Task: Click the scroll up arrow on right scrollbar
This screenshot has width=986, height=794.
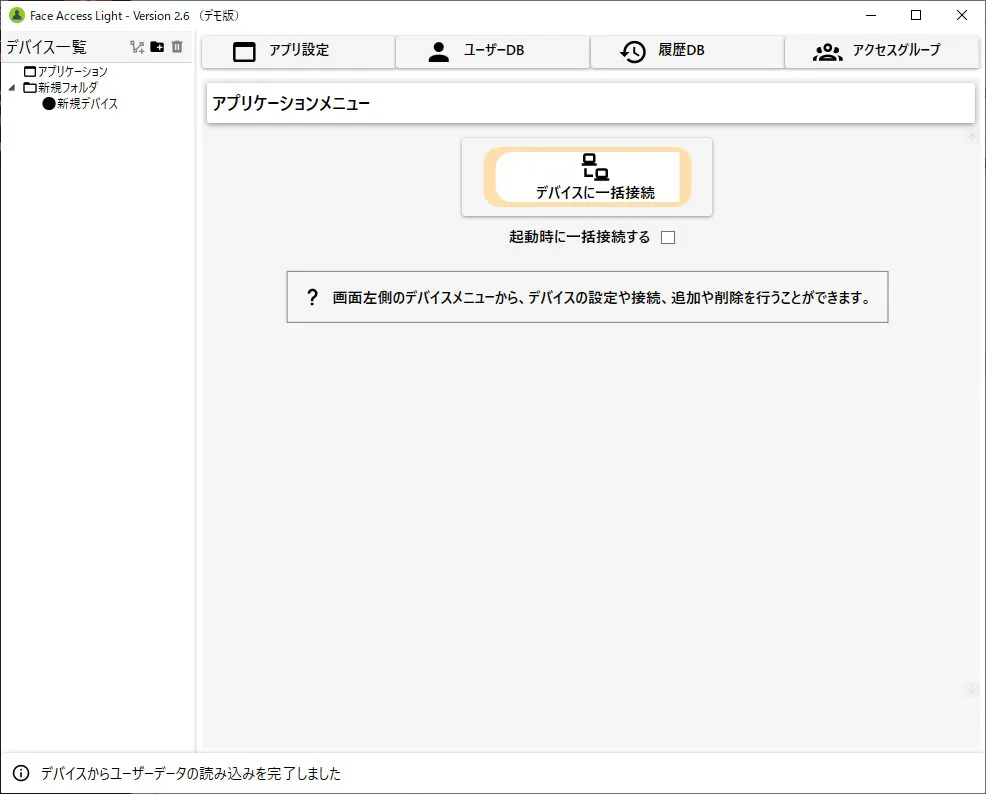Action: click(x=971, y=138)
